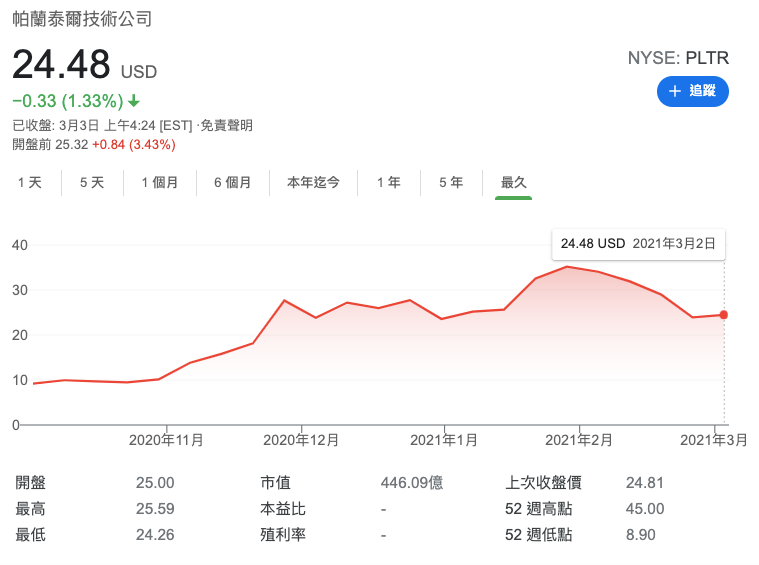Switch to the 6 個月 tab
Image resolution: width=759 pixels, height=565 pixels.
(x=233, y=183)
